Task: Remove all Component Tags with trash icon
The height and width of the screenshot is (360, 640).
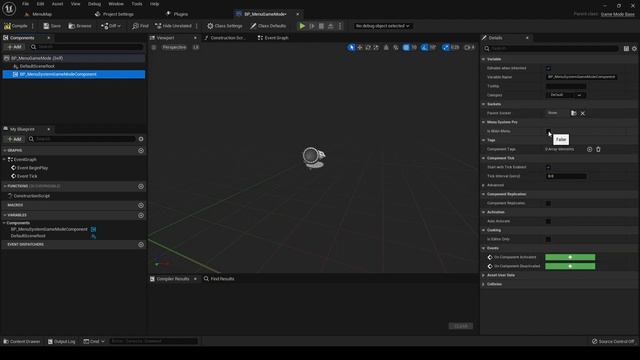Action: [598, 149]
